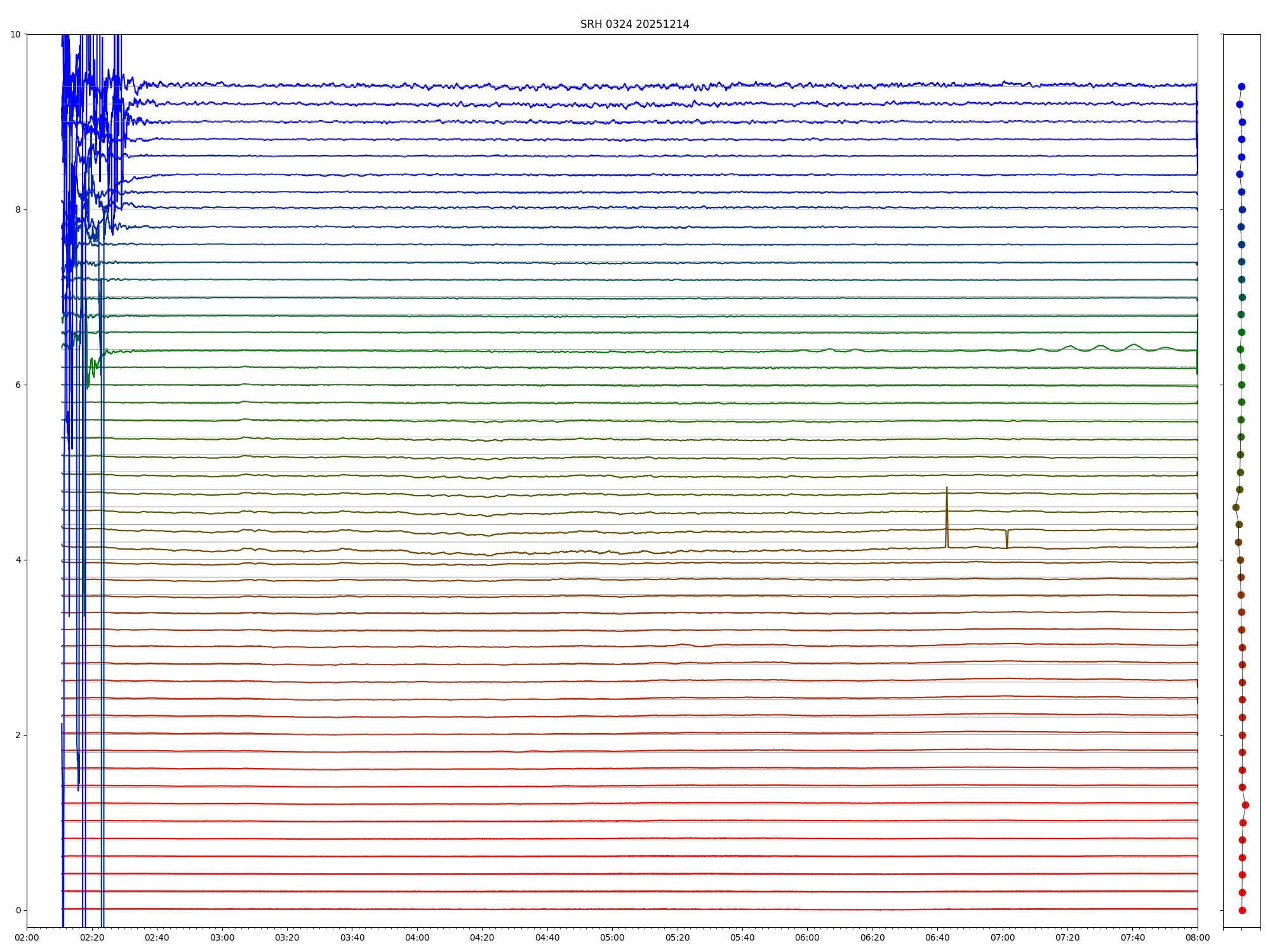Screen dimensions: 1270x952
Task: Click the y-axis tick label 0
Action: [18, 910]
